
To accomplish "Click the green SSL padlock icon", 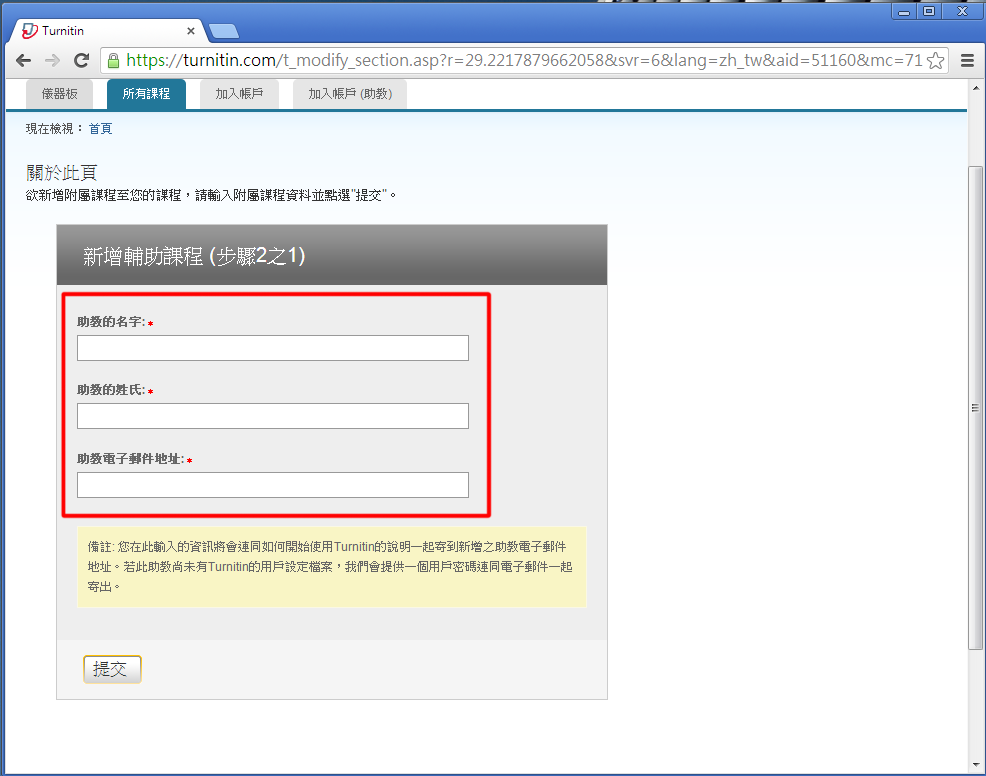I will click(x=113, y=60).
